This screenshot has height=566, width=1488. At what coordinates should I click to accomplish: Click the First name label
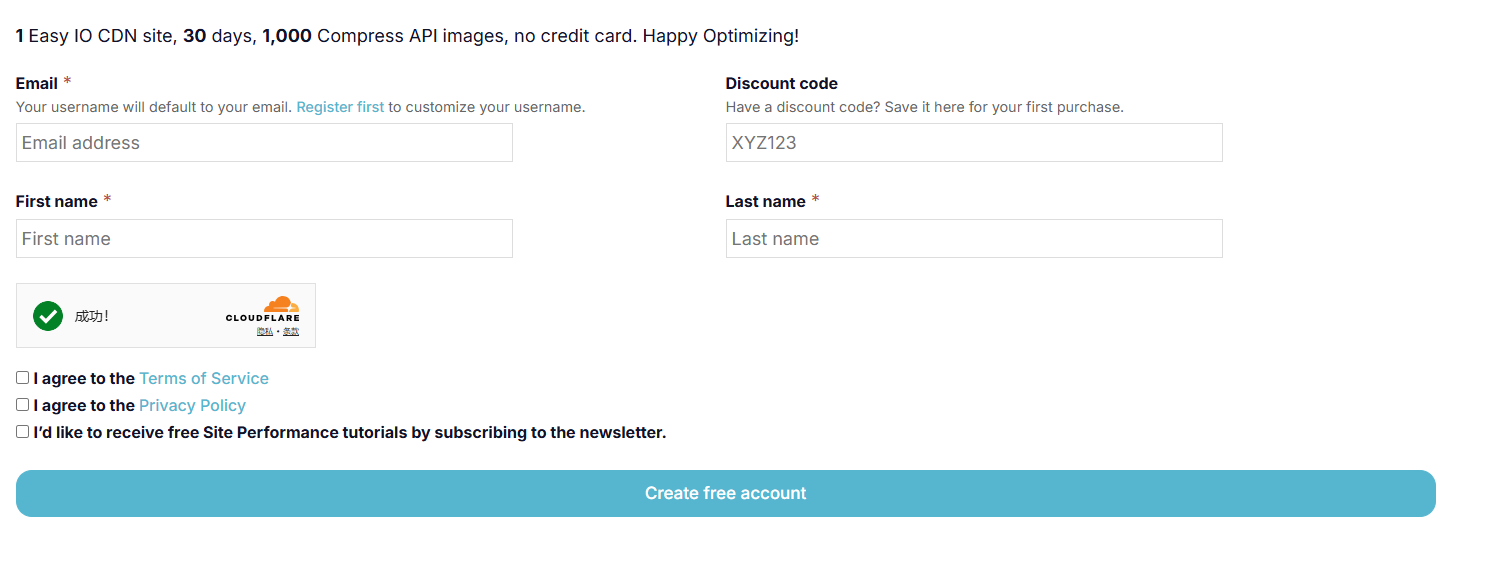coord(56,201)
